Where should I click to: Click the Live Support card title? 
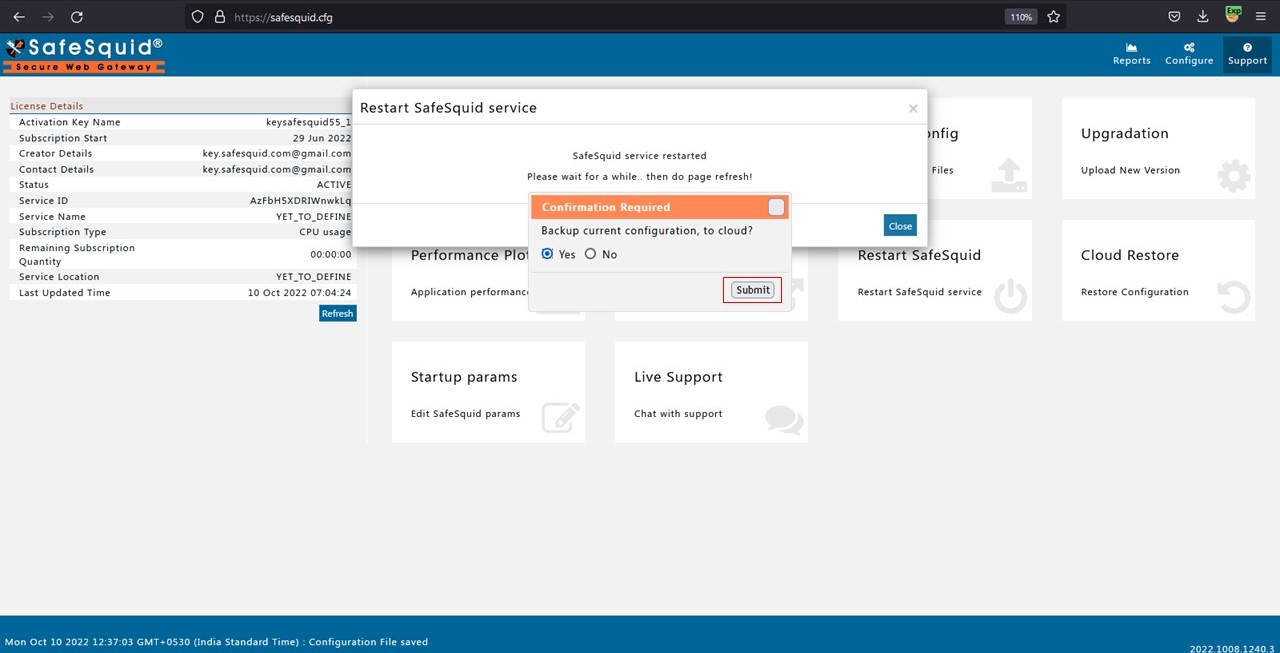click(x=678, y=377)
